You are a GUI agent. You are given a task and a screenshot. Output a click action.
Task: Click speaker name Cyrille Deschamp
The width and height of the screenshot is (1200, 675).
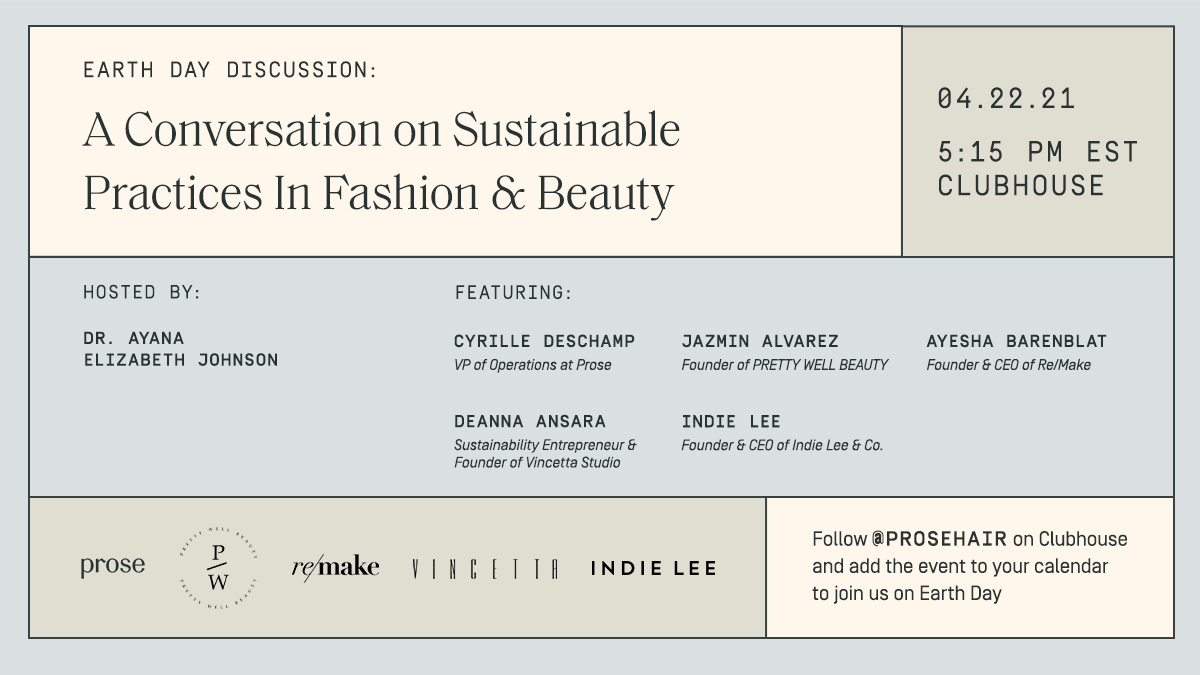click(544, 342)
